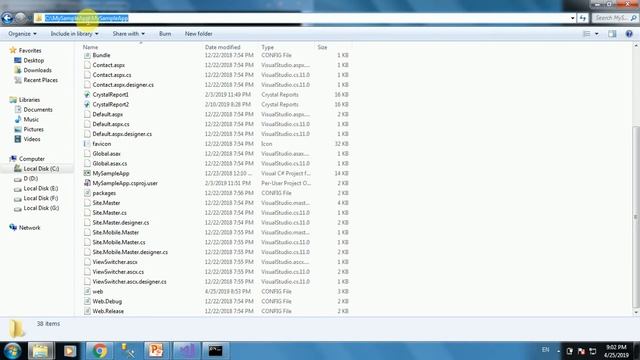This screenshot has height=360, width=640.
Task: Open the Organize menu
Action: pos(22,34)
